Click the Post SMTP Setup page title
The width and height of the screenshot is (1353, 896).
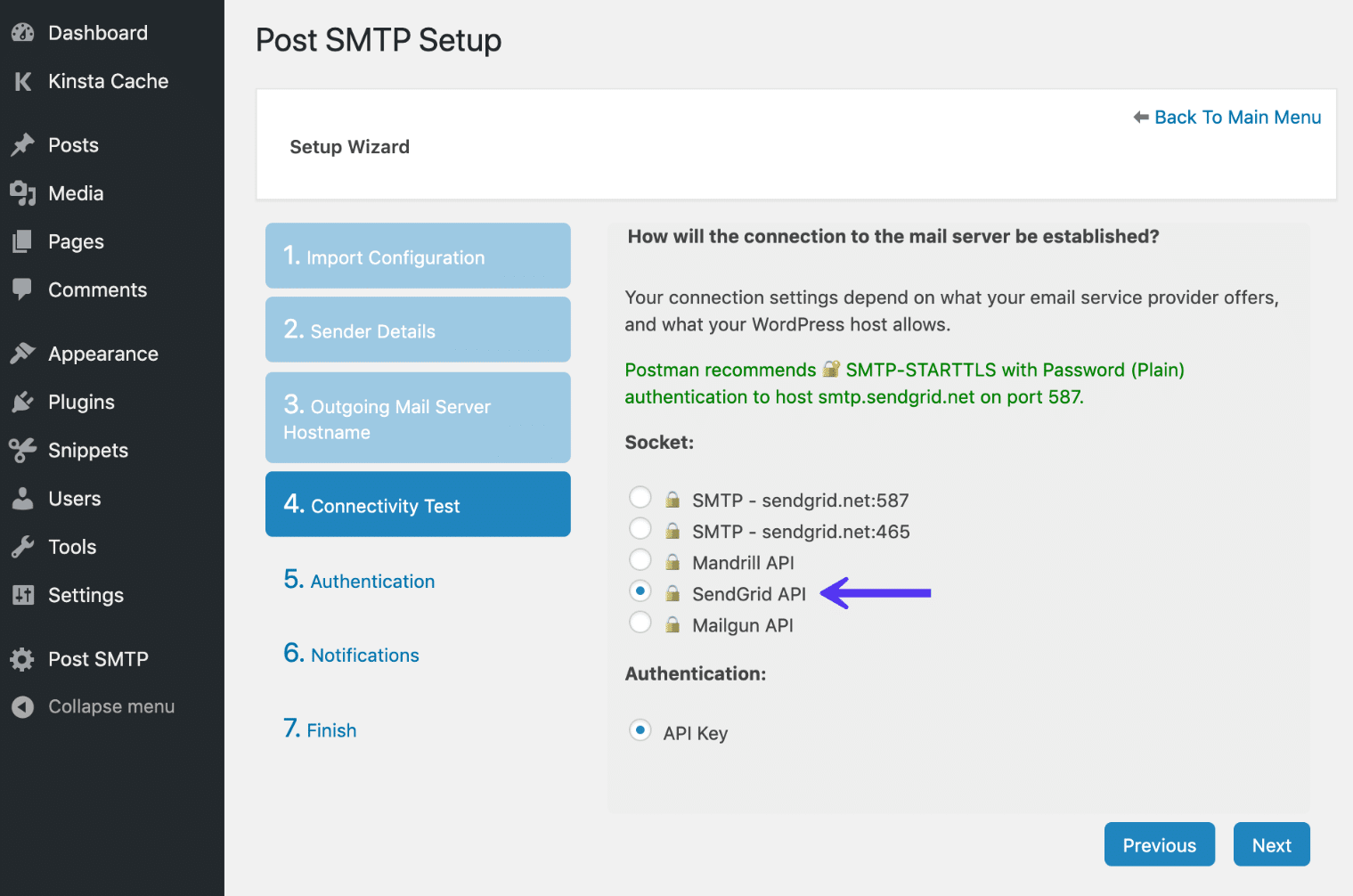379,40
